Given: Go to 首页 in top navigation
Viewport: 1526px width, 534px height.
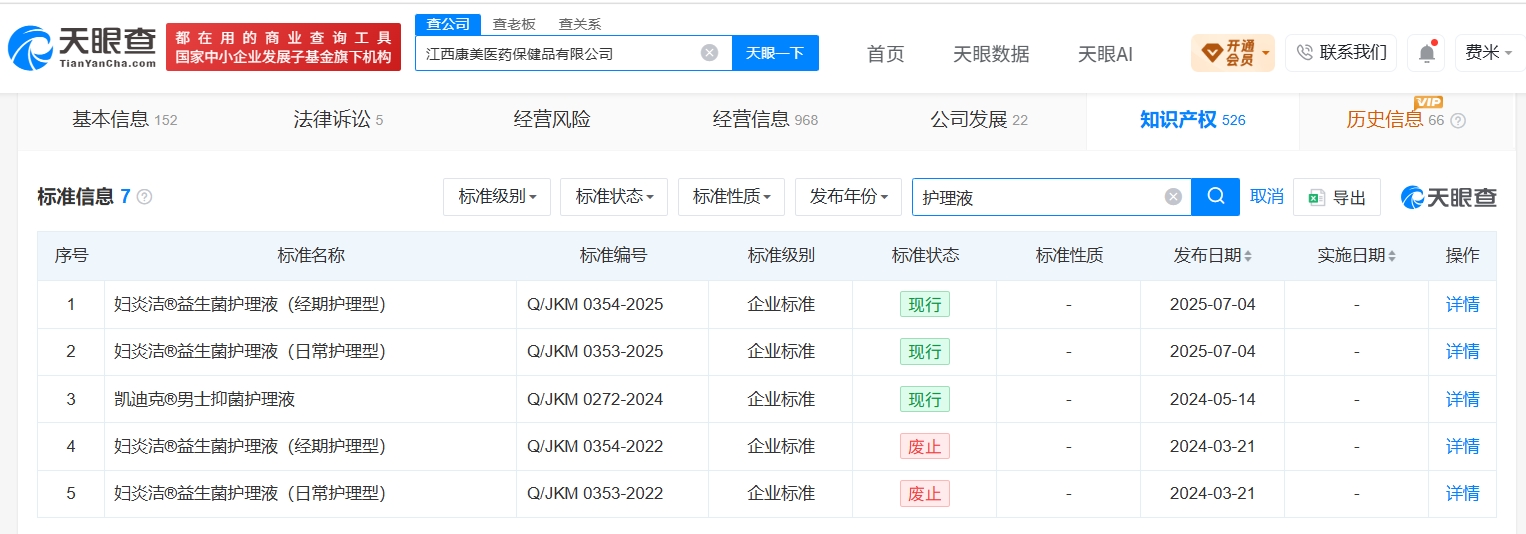Looking at the screenshot, I should click(x=885, y=54).
